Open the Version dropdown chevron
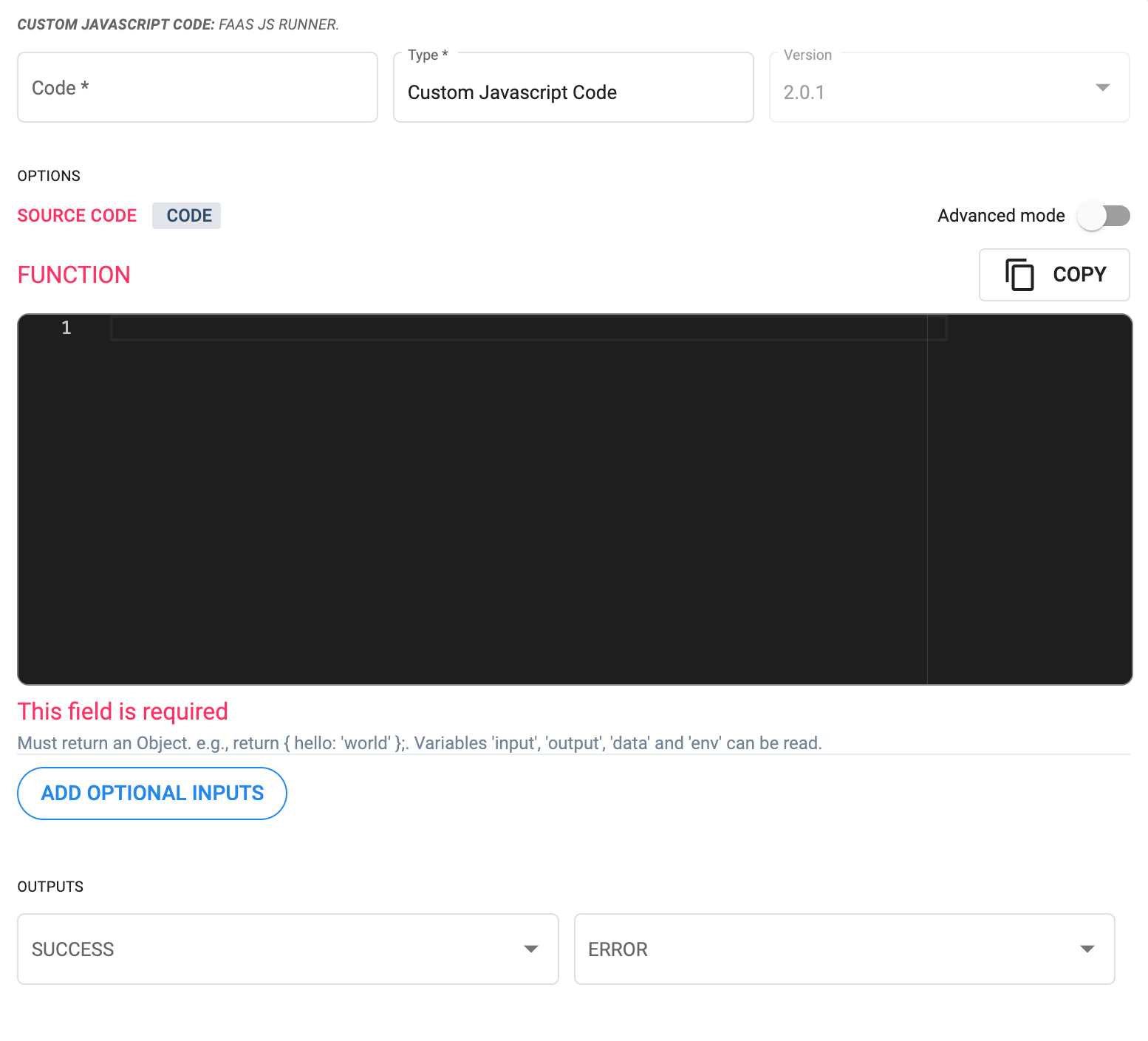Screen dimensions: 1148x1041 [1103, 87]
